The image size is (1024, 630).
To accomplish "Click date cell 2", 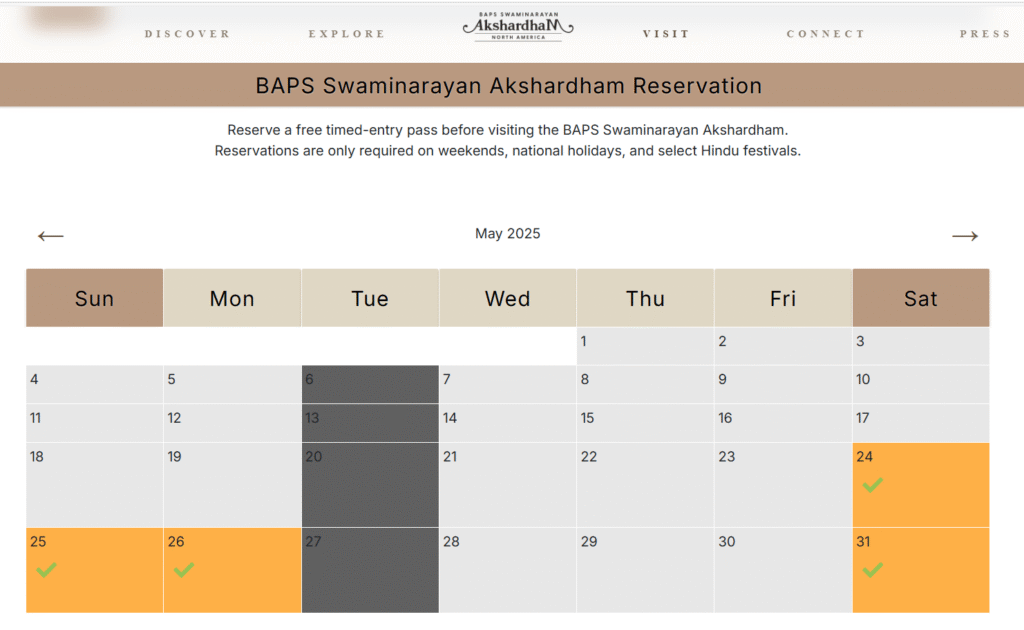I will click(784, 346).
